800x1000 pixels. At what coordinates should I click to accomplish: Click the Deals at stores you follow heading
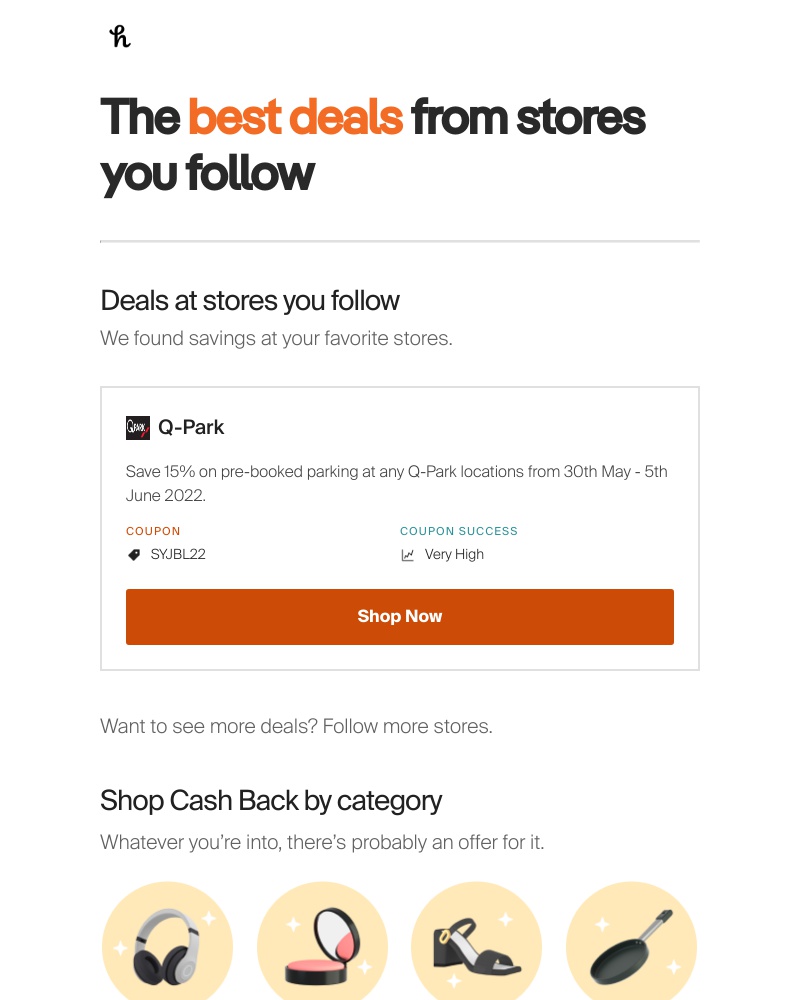250,300
